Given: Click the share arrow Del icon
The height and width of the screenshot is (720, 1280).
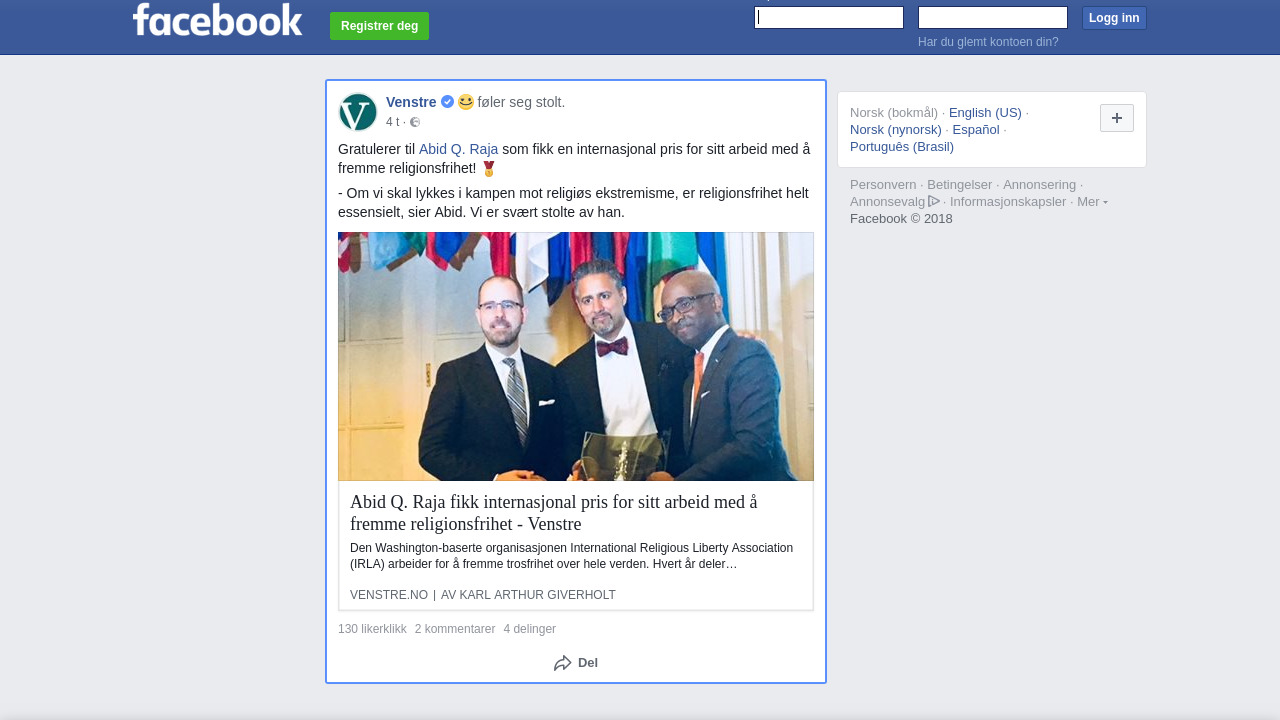Looking at the screenshot, I should (x=563, y=663).
